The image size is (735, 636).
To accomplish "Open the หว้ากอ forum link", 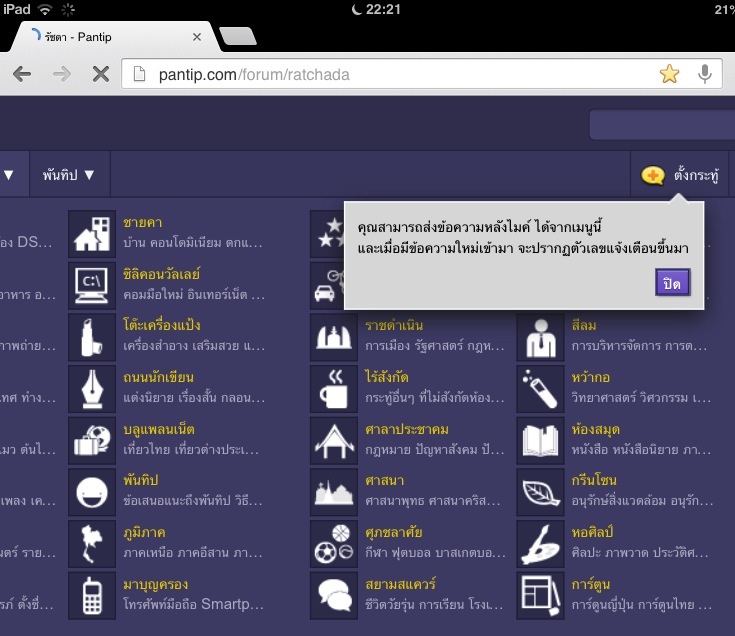I will click(591, 377).
